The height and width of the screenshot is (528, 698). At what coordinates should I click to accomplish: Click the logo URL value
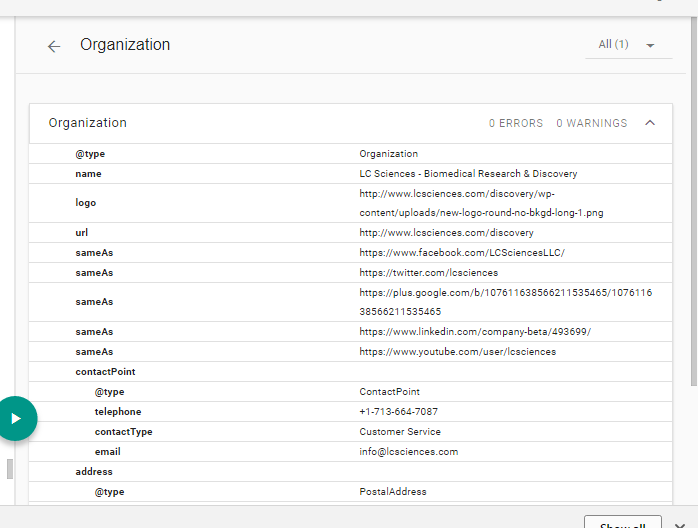click(481, 203)
